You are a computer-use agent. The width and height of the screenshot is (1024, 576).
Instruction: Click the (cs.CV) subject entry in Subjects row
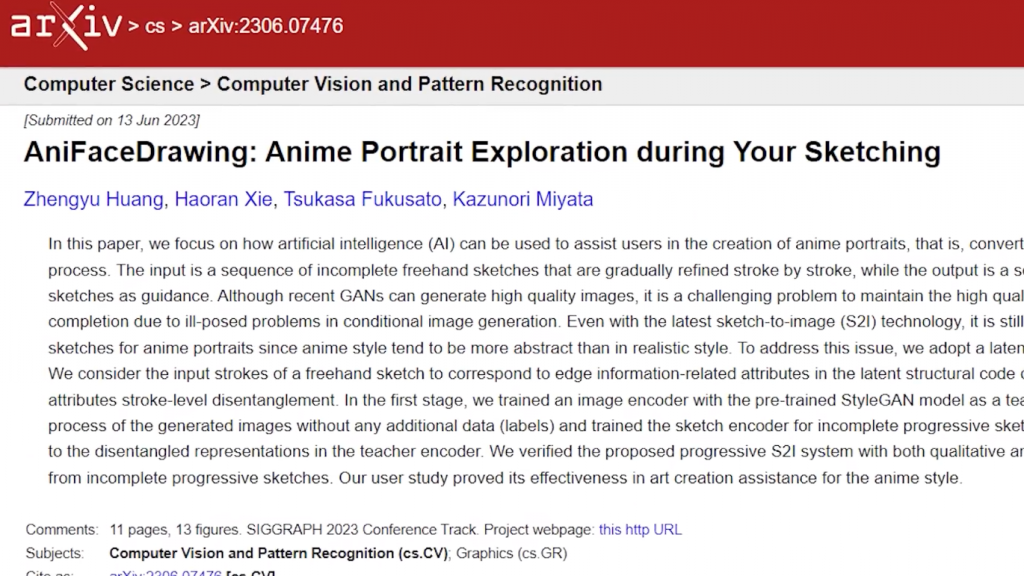tap(428, 553)
